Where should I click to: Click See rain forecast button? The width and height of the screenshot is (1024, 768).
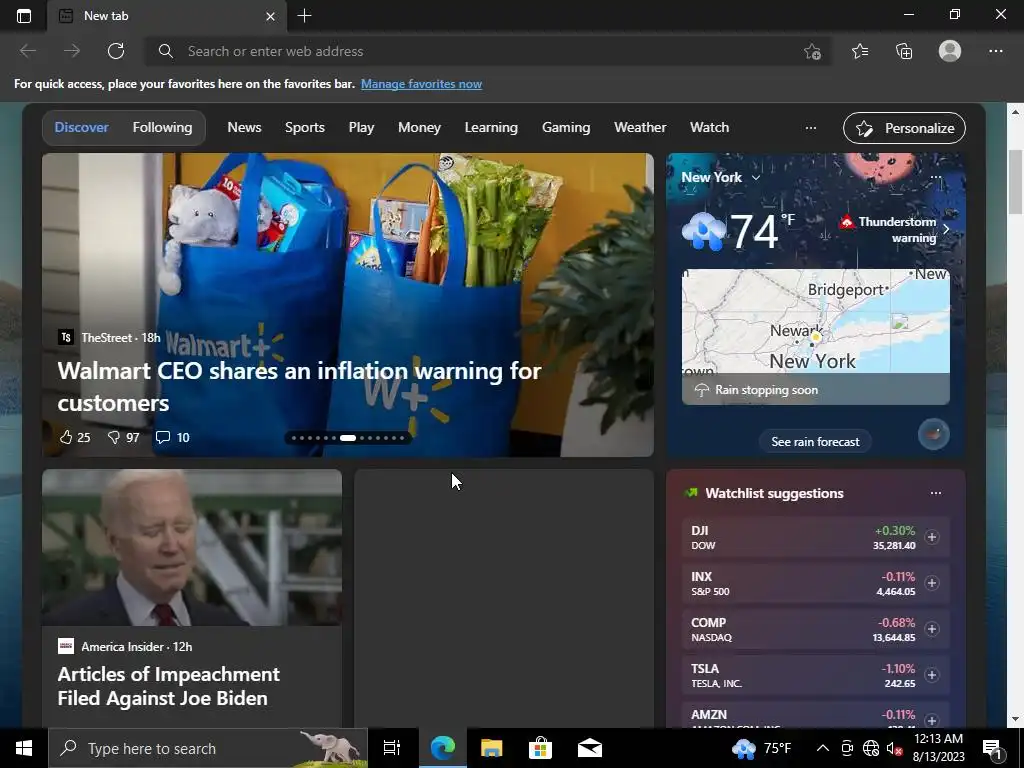(x=815, y=441)
